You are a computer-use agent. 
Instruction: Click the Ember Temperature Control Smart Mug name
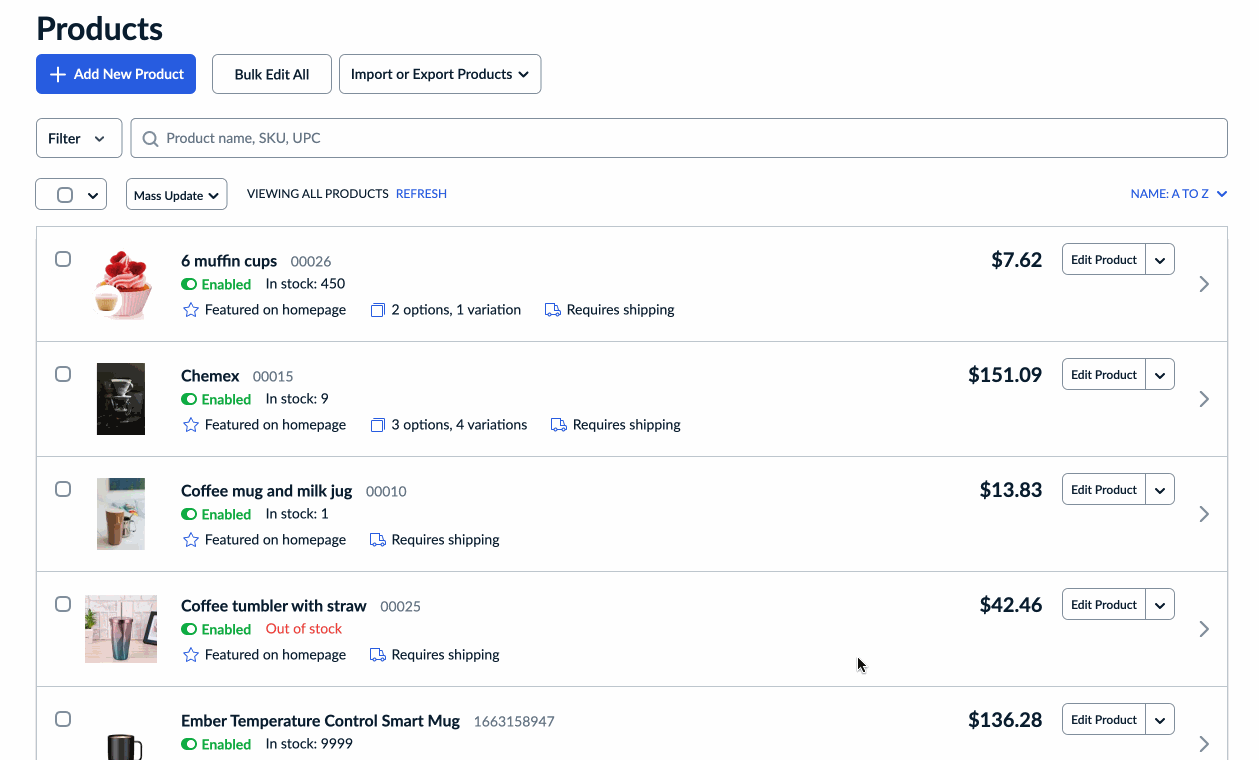coord(320,721)
